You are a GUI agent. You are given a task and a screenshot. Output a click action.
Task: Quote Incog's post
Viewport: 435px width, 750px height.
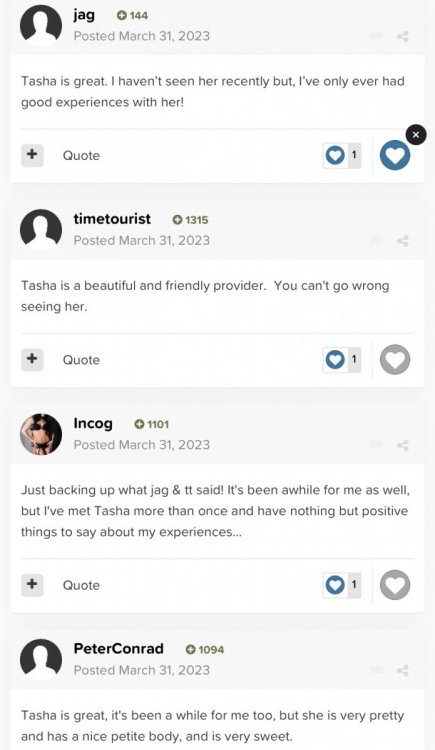point(81,585)
